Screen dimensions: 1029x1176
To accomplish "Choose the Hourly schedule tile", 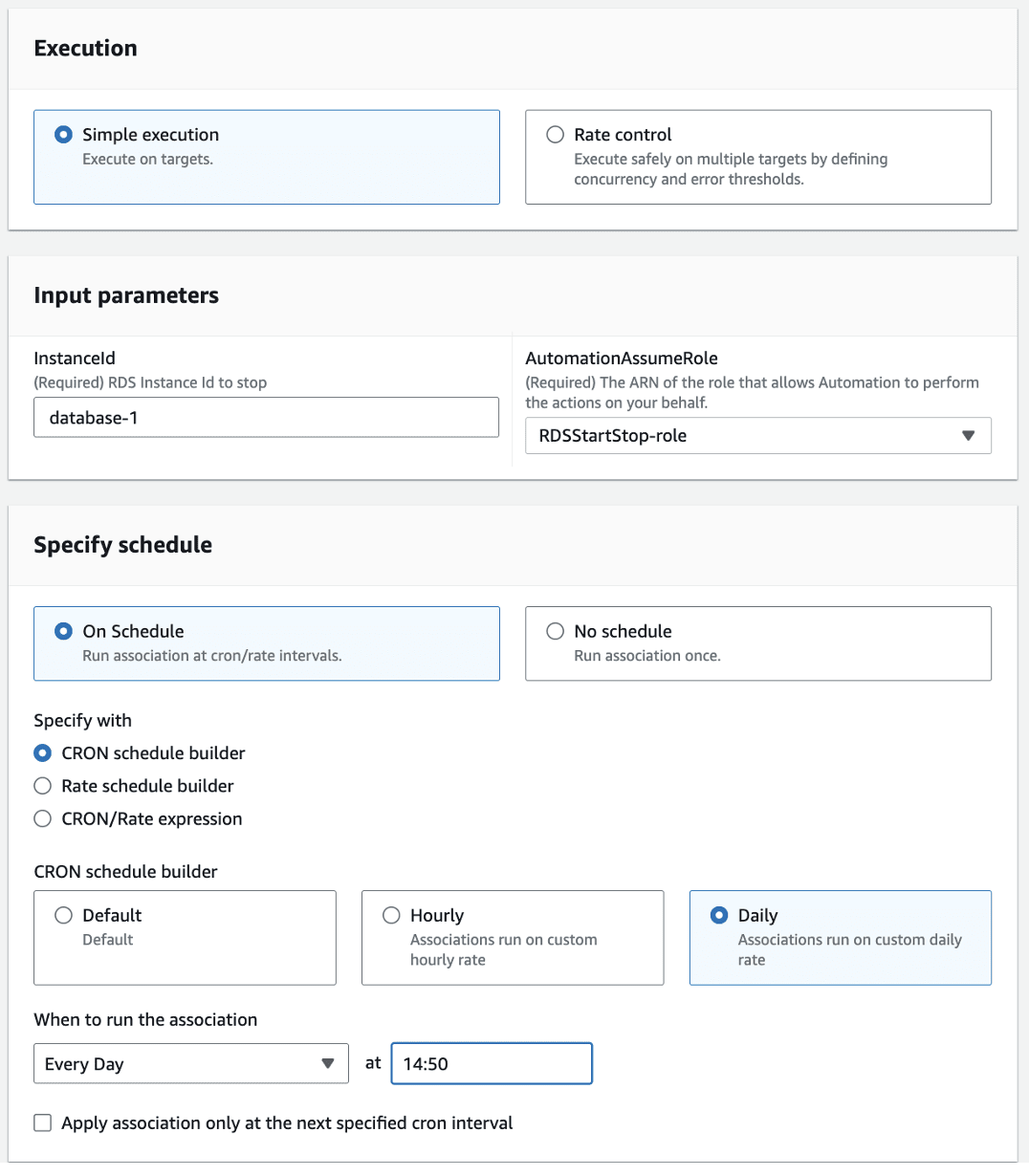I will (x=513, y=938).
